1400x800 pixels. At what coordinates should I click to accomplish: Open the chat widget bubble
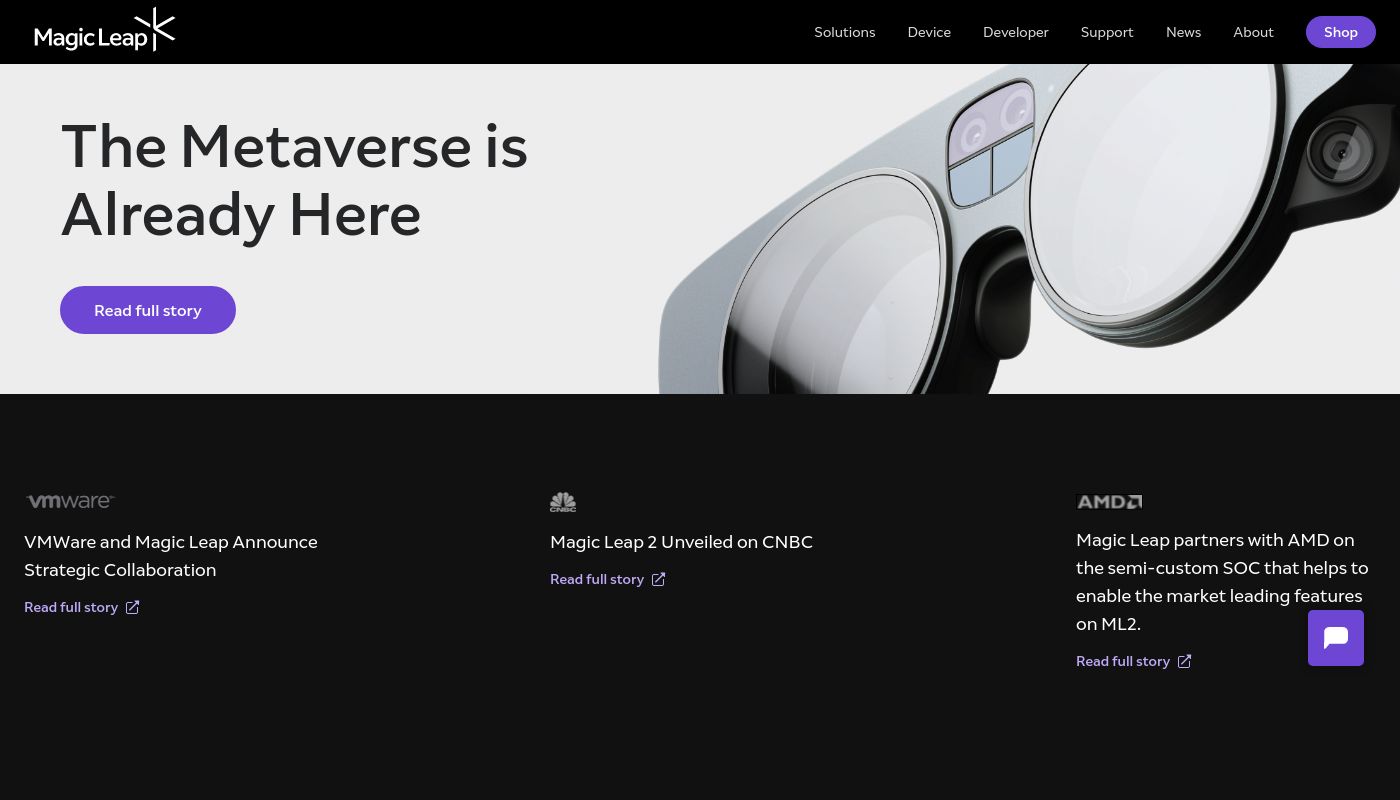(x=1336, y=638)
